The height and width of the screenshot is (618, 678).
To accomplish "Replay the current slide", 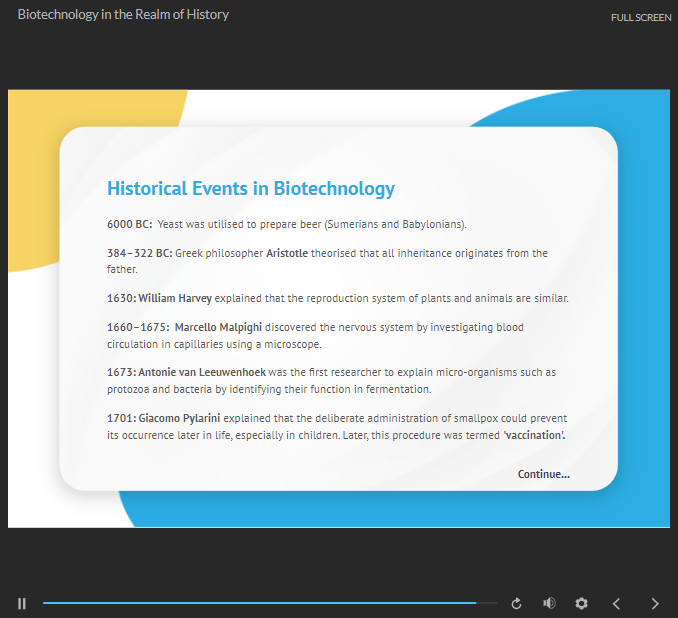I will pyautogui.click(x=516, y=603).
